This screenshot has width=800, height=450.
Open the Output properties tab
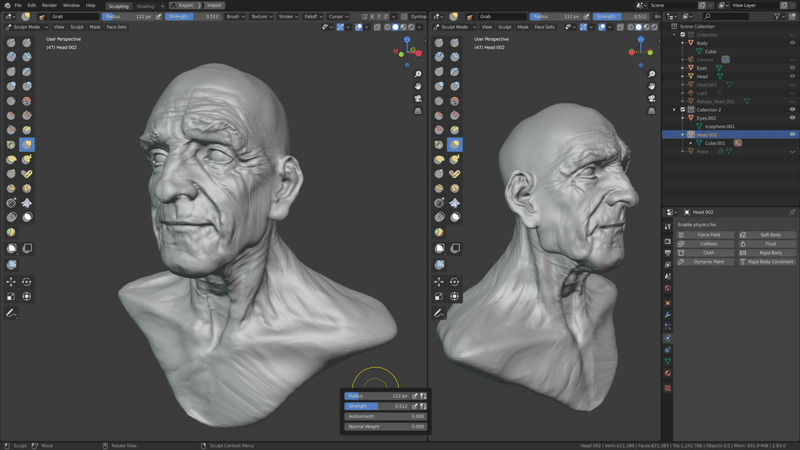click(x=667, y=253)
